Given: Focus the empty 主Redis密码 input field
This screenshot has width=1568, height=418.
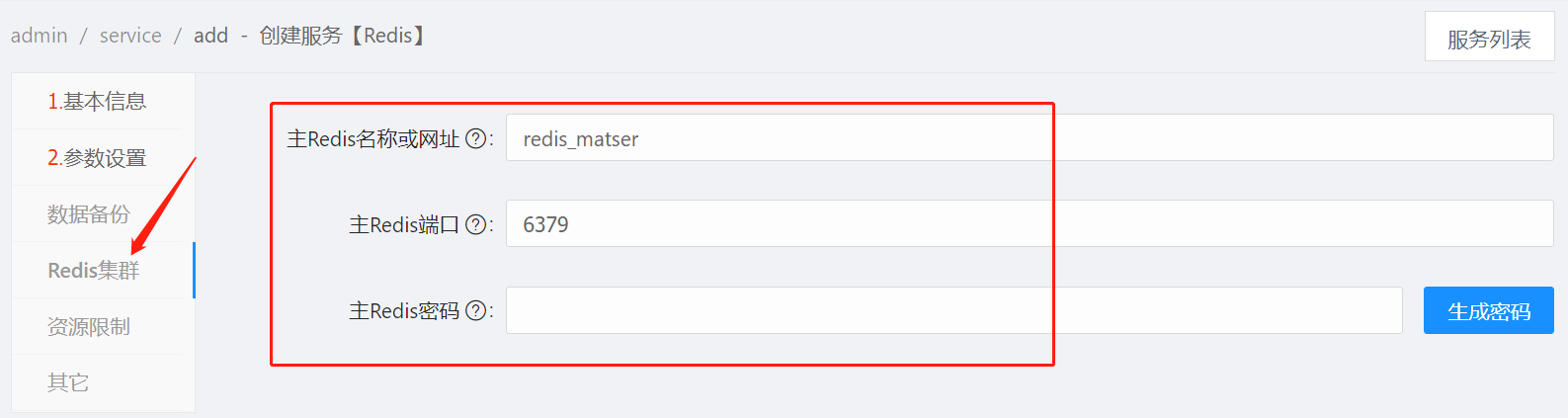Looking at the screenshot, I should [x=954, y=310].
